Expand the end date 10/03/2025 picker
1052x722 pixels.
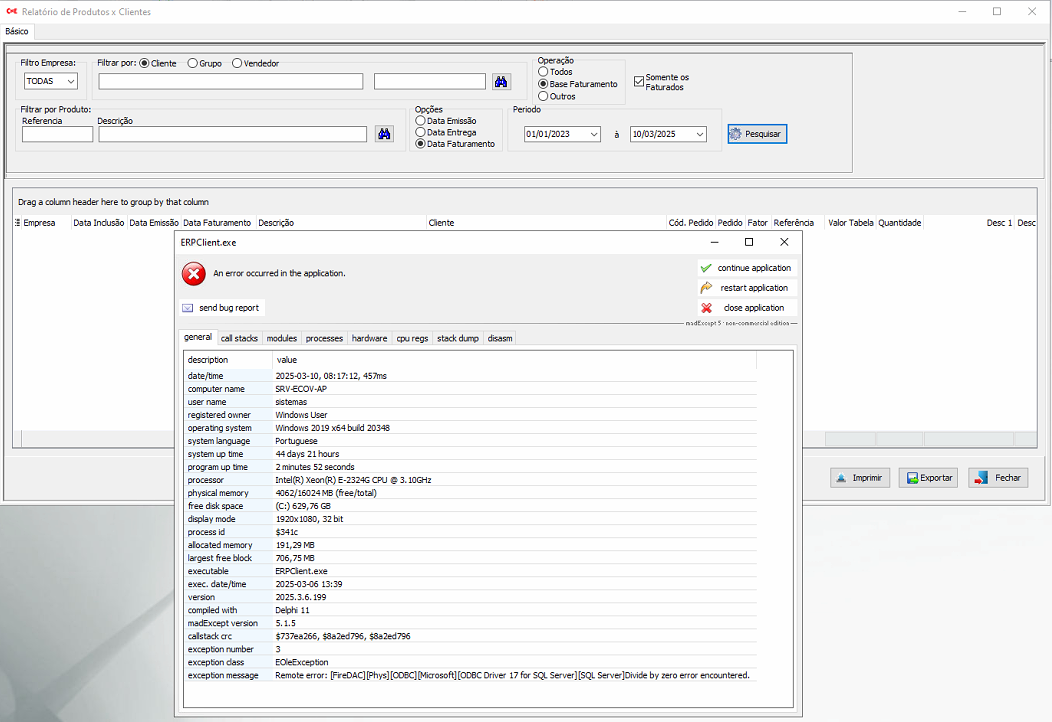[x=700, y=134]
